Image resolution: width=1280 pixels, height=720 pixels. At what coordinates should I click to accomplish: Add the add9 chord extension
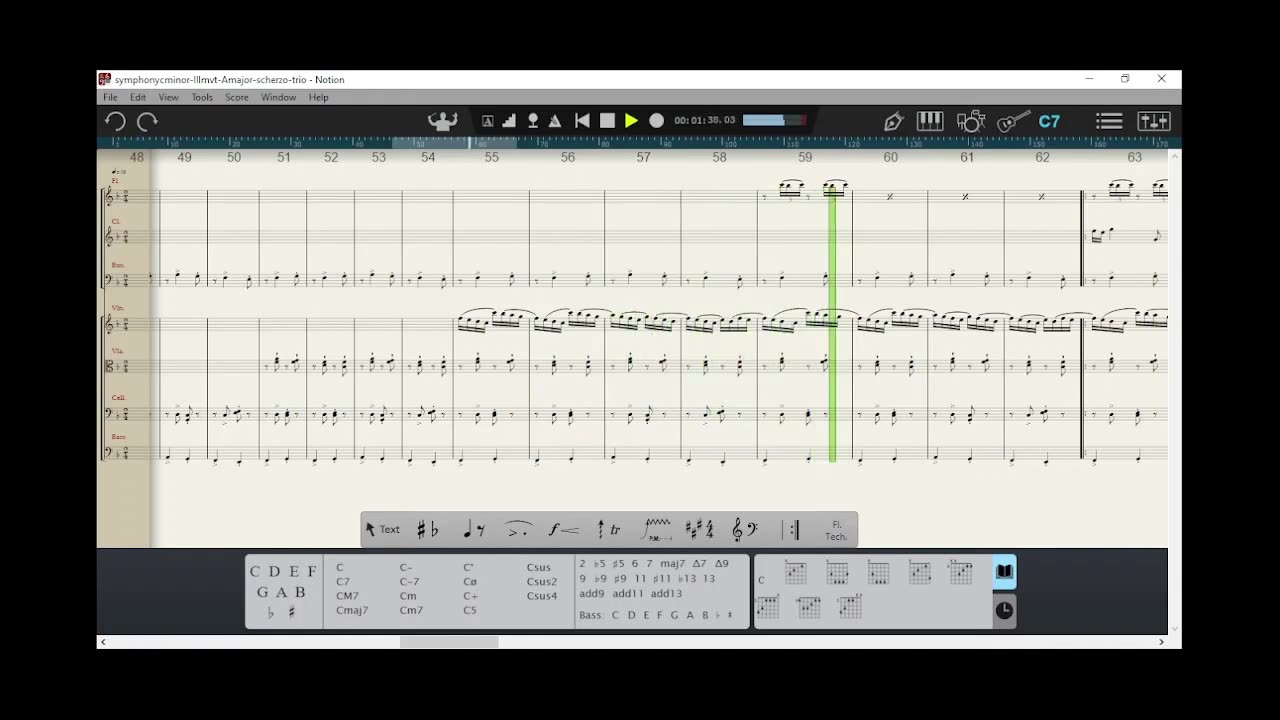pyautogui.click(x=592, y=594)
